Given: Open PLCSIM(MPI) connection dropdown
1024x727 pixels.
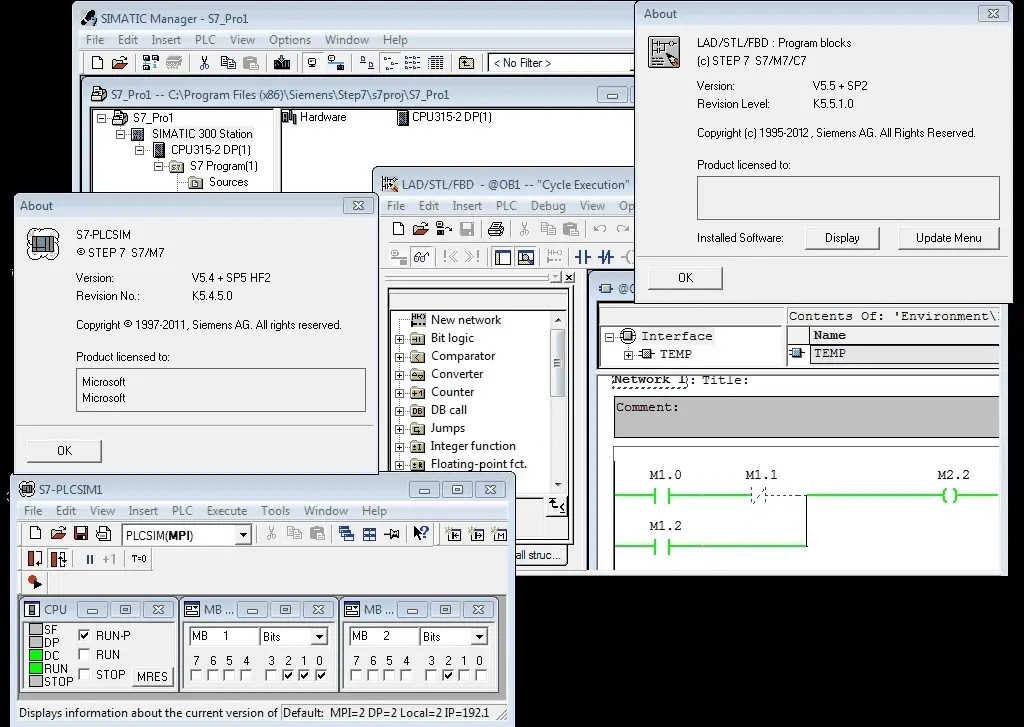Looking at the screenshot, I should (243, 535).
